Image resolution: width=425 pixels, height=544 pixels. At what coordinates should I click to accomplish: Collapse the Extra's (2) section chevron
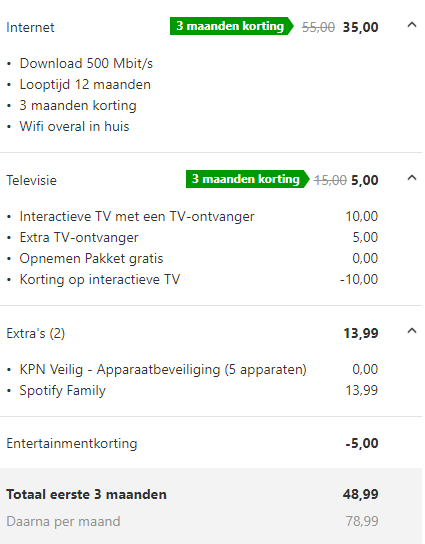coord(411,331)
